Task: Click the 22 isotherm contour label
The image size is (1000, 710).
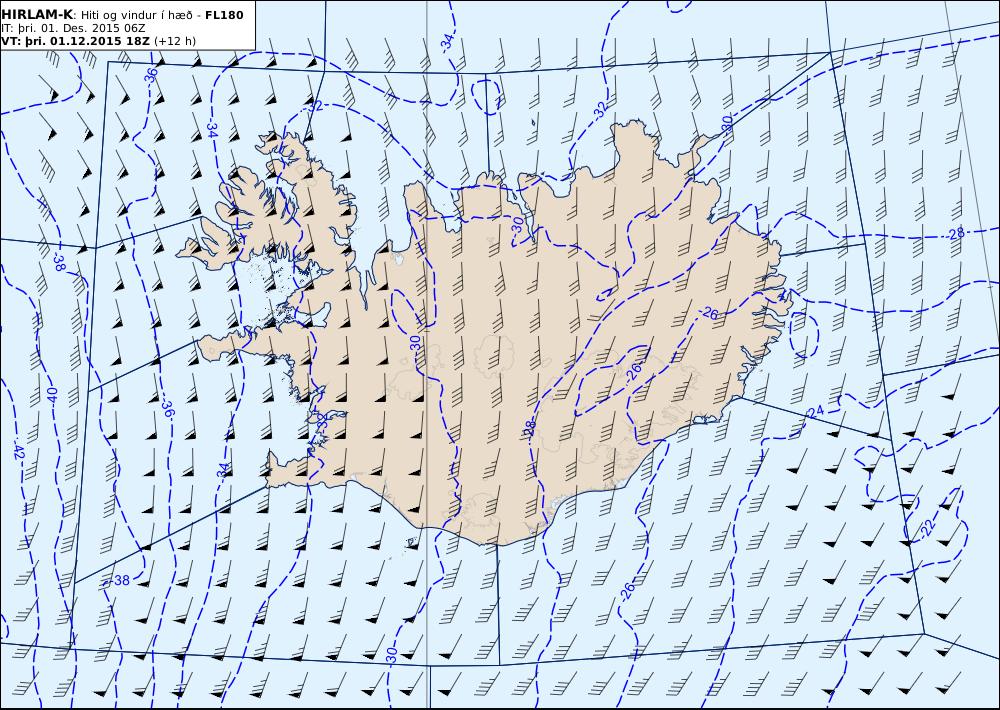Action: (x=927, y=527)
